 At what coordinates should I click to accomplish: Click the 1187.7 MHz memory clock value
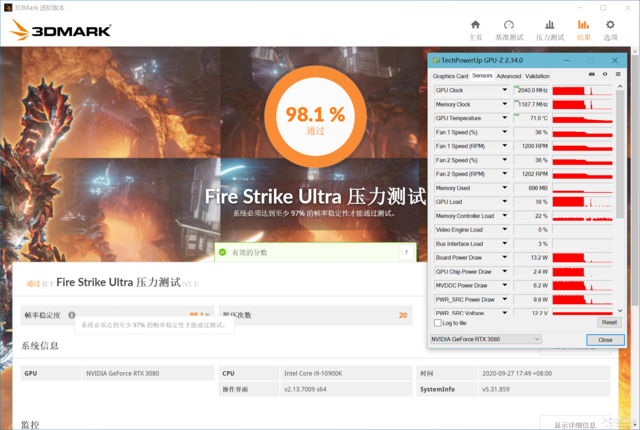[x=531, y=104]
